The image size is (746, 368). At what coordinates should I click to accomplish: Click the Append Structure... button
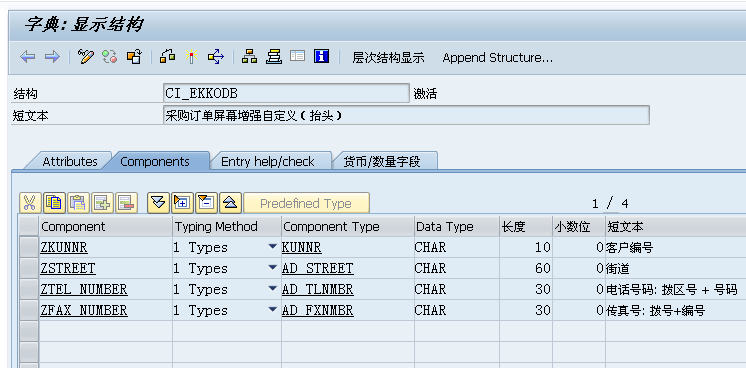pyautogui.click(x=498, y=58)
